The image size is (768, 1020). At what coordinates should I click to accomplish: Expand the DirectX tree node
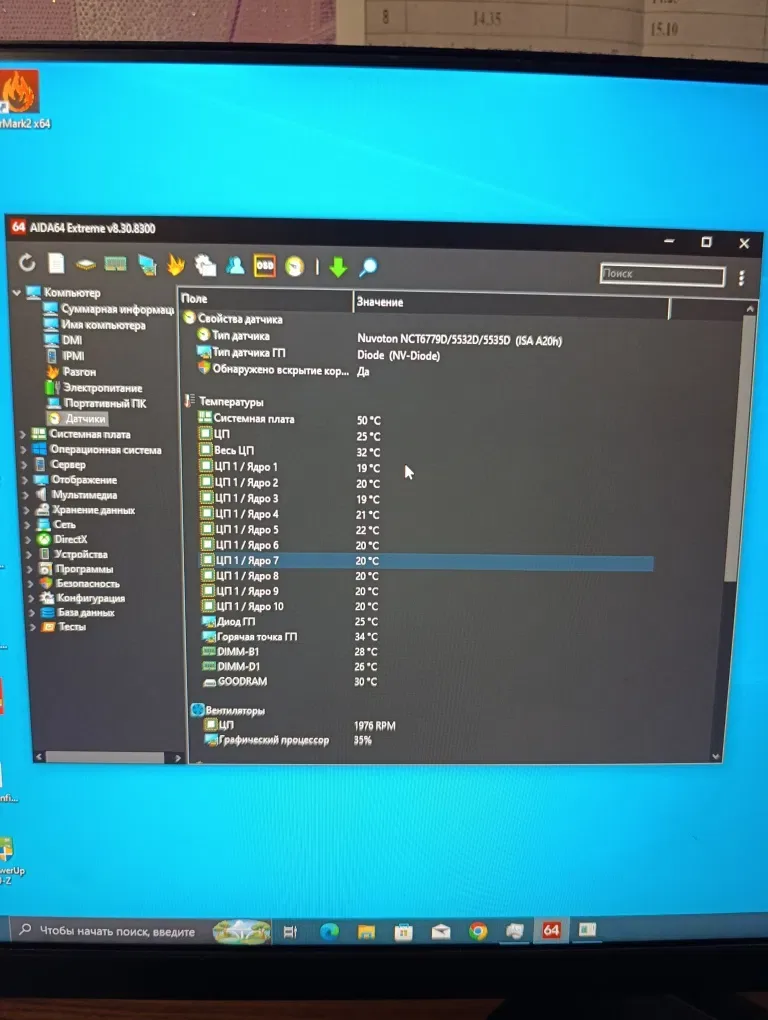[29, 539]
